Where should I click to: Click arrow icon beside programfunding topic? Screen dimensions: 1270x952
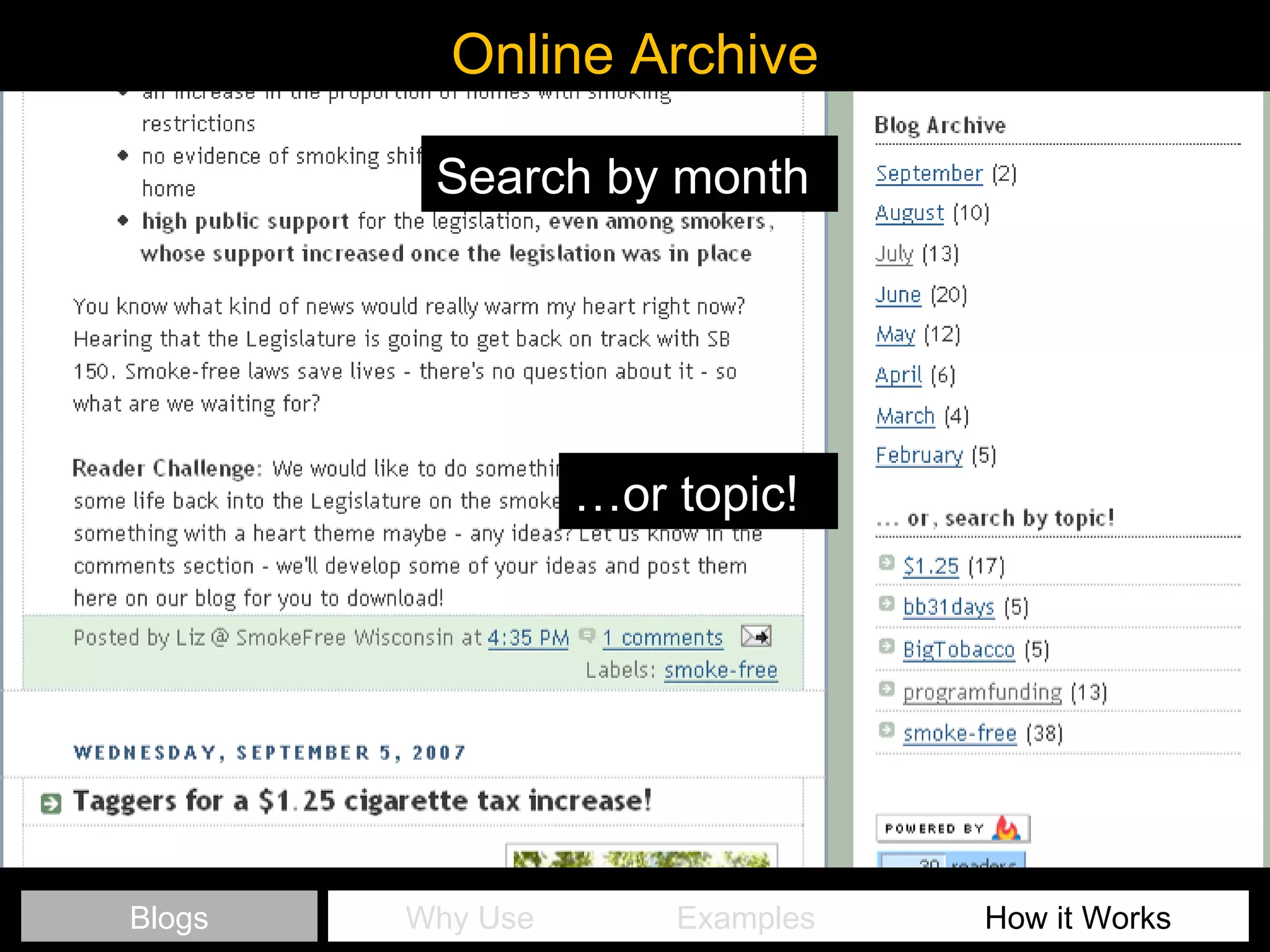(887, 689)
